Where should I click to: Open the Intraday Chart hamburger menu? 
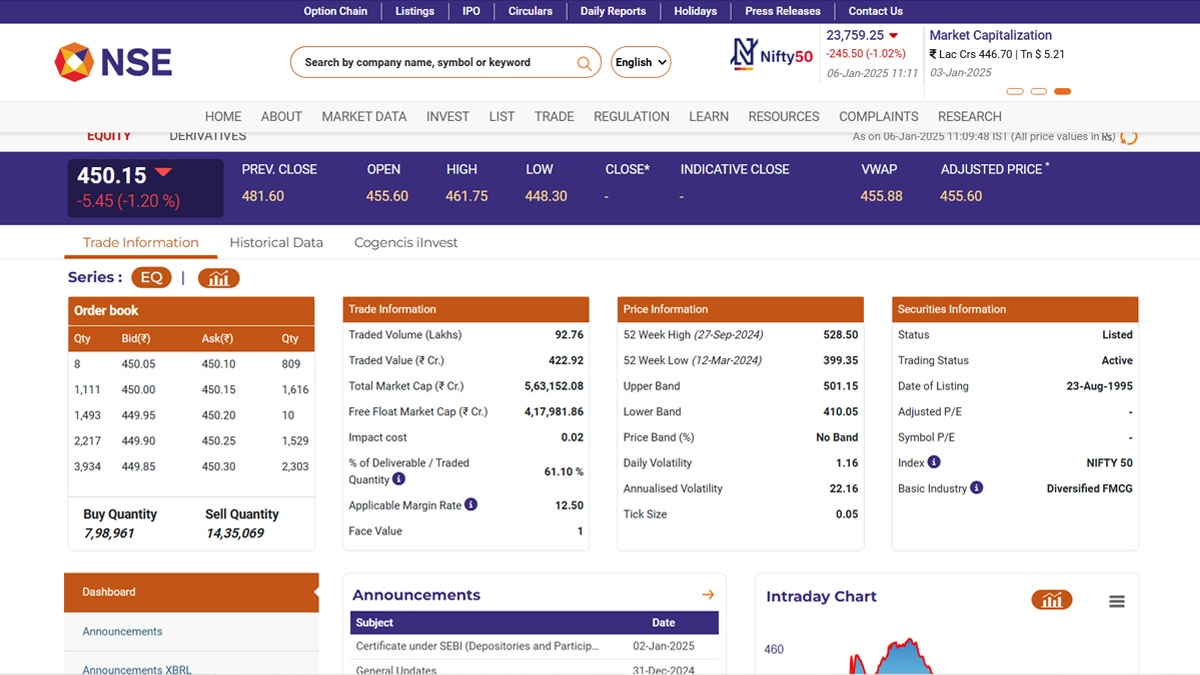coord(1117,601)
